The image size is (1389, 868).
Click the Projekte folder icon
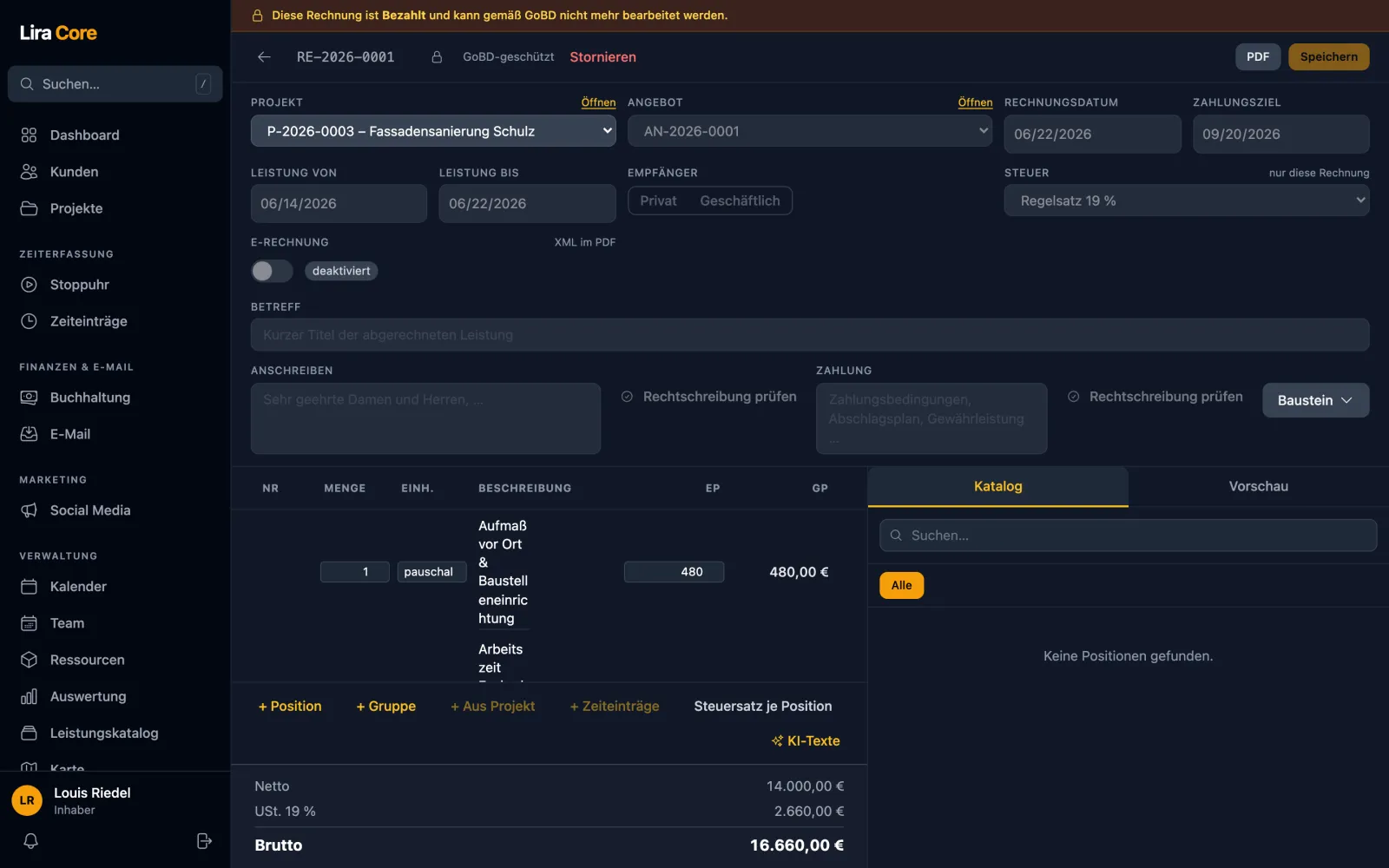[29, 208]
